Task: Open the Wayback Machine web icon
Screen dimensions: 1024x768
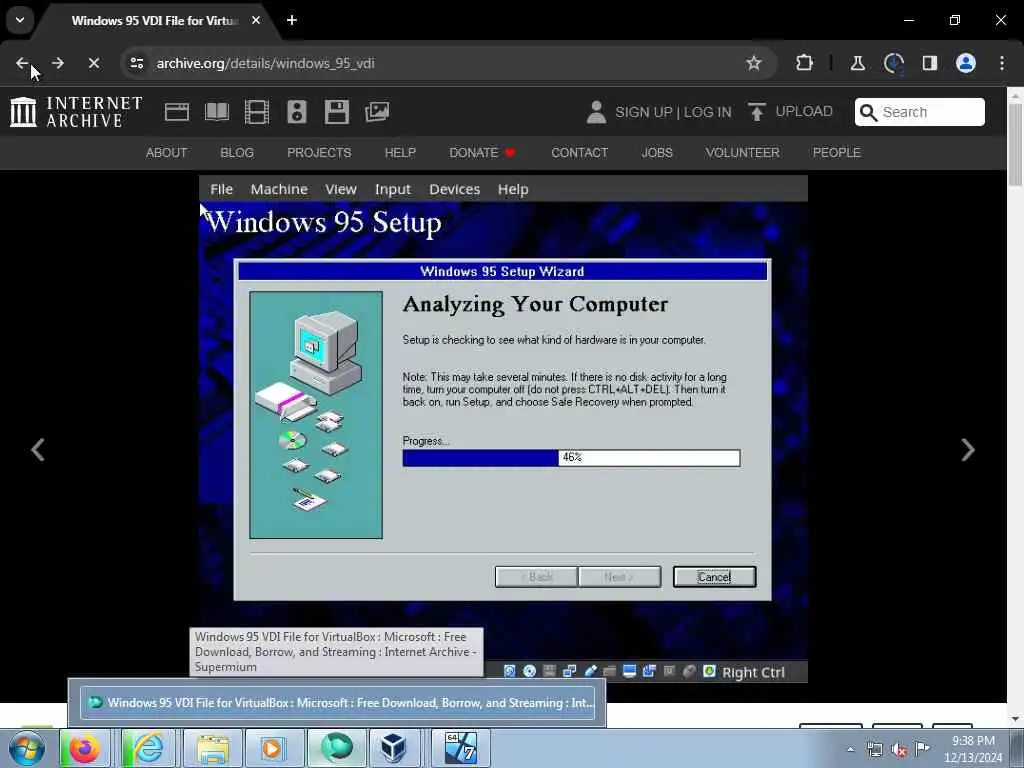Action: point(176,112)
